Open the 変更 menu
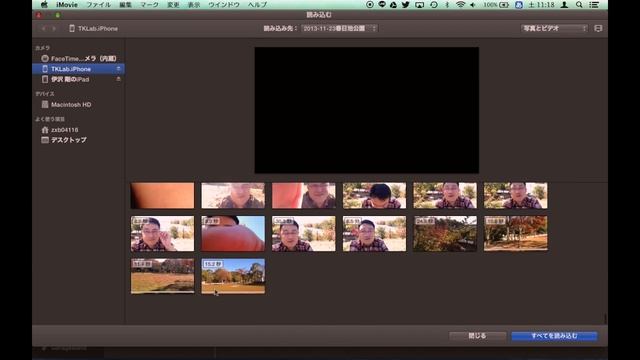The width and height of the screenshot is (640, 360). tap(173, 5)
